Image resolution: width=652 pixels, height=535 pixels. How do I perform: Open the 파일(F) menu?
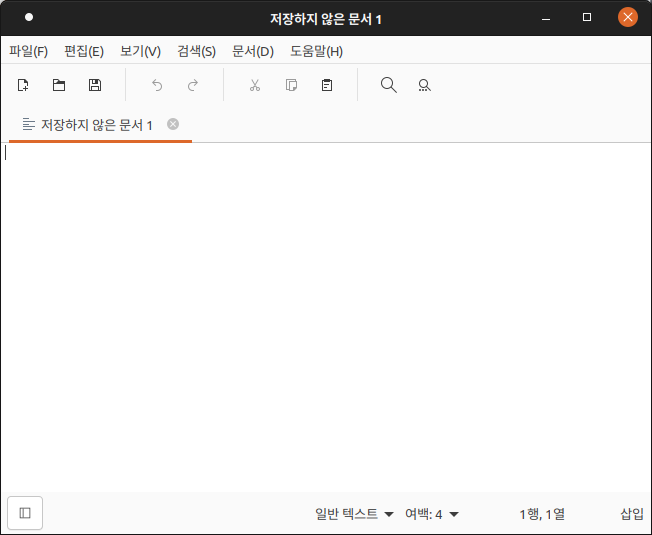(28, 51)
